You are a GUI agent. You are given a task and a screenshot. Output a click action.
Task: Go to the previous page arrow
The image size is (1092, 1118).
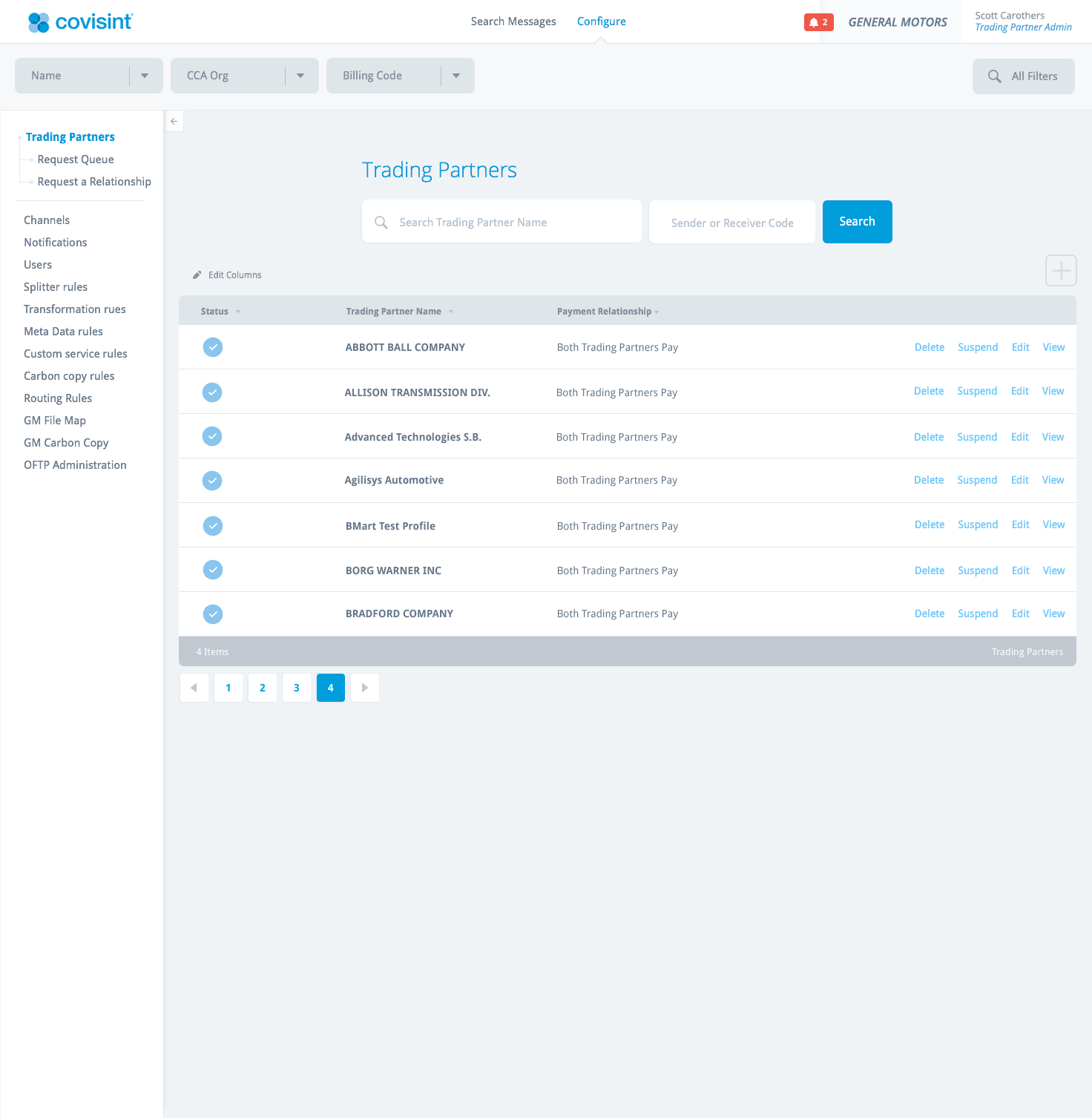[x=194, y=688]
